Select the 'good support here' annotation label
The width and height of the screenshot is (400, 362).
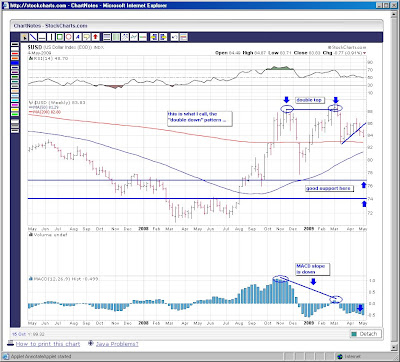[x=329, y=189]
